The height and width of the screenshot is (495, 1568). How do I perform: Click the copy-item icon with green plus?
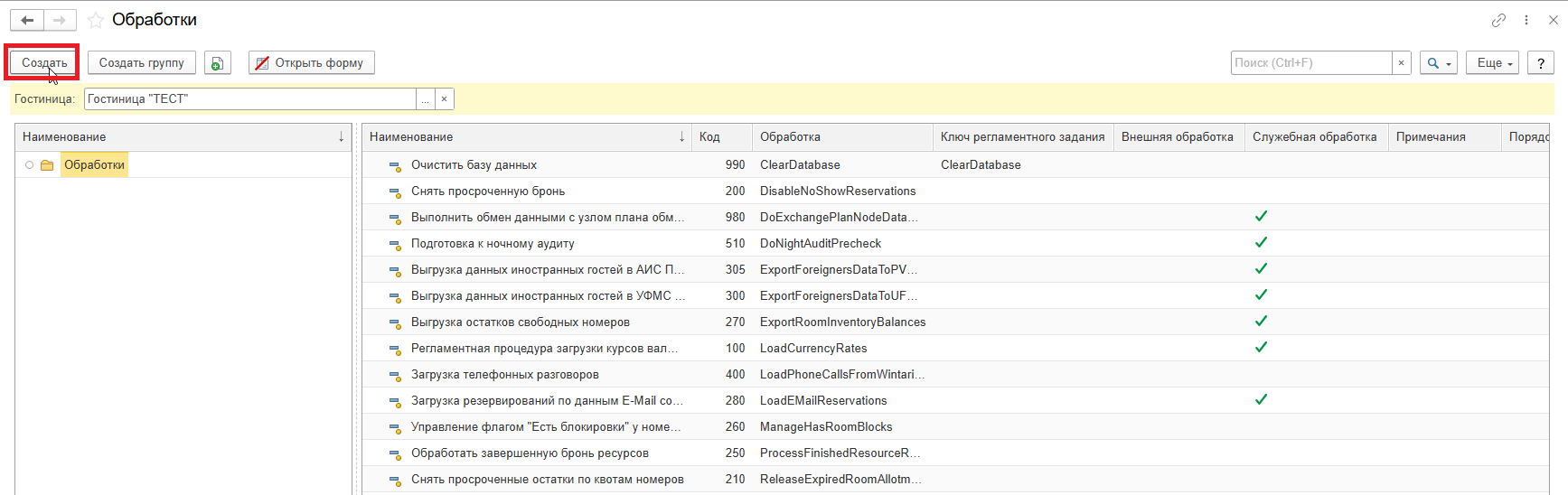pos(218,62)
